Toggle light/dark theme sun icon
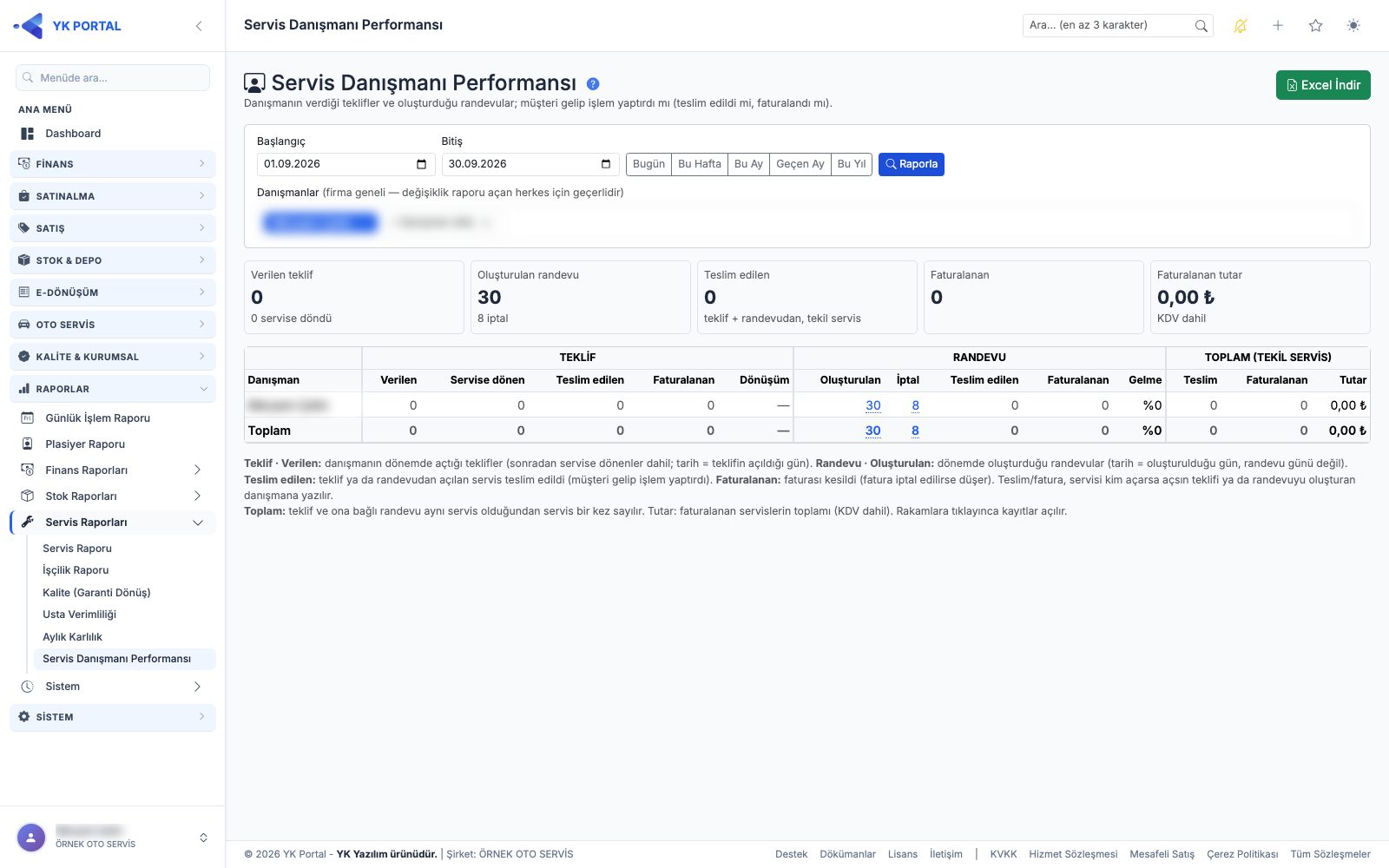The height and width of the screenshot is (868, 1389). pos(1353,26)
